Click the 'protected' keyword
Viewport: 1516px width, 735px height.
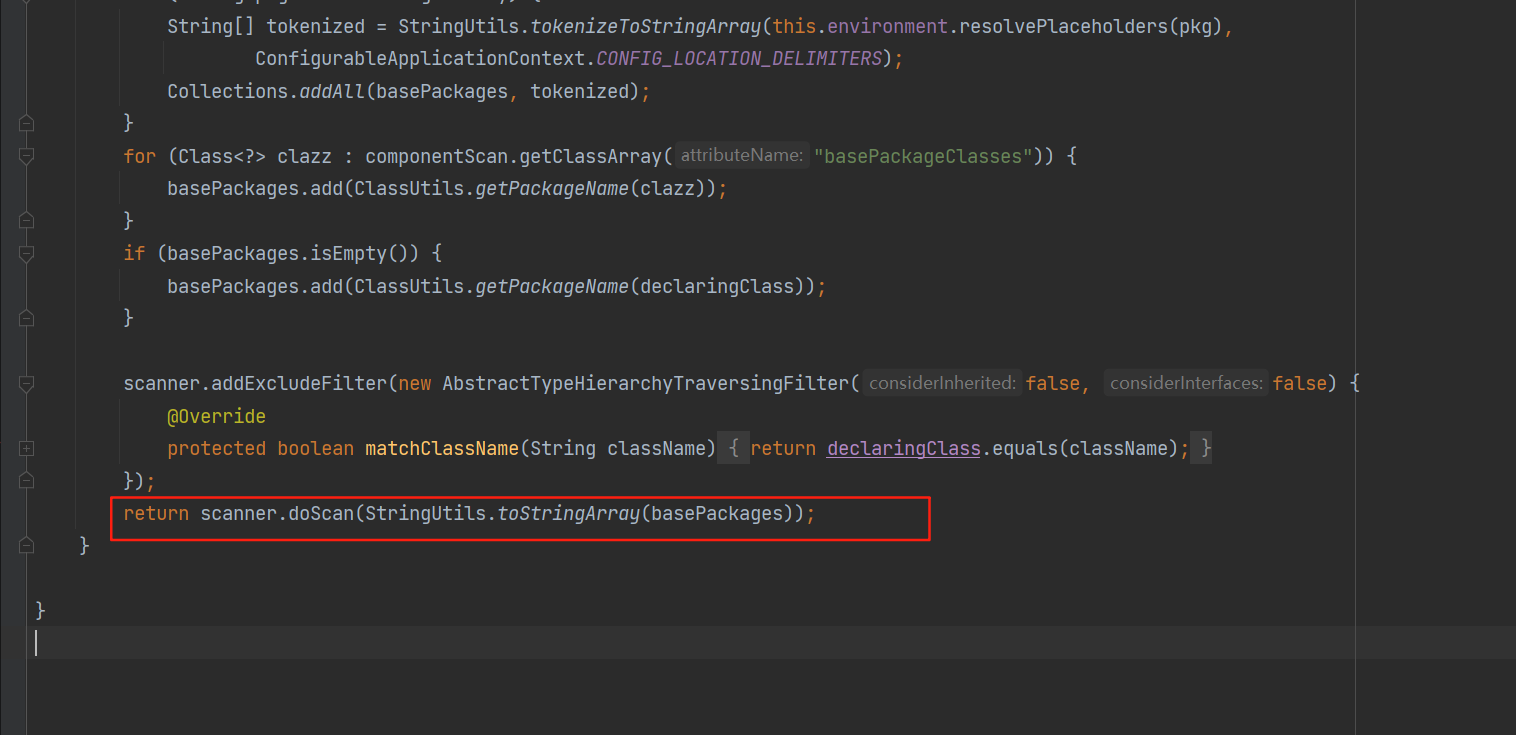217,449
